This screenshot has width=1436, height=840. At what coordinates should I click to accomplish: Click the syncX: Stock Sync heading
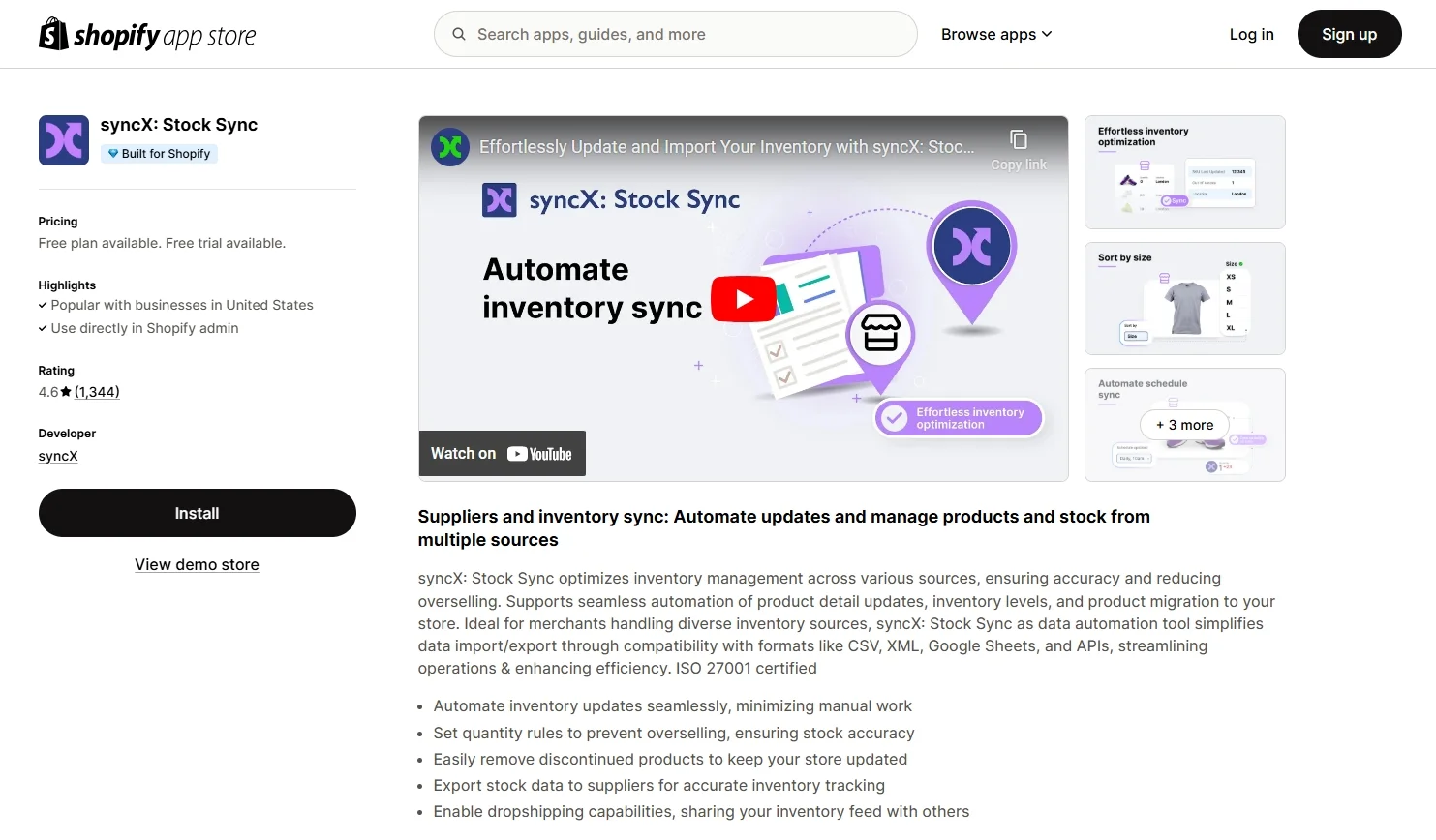(179, 125)
